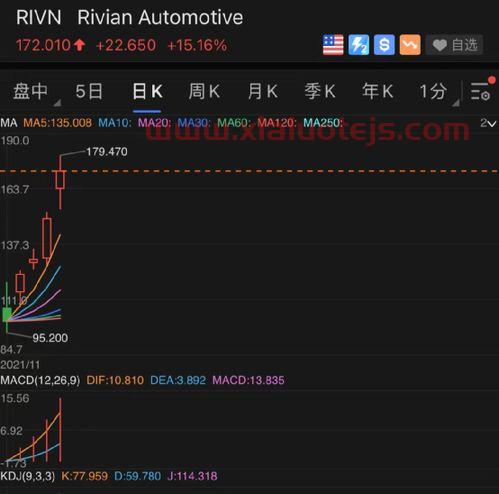The height and width of the screenshot is (494, 499).
Task: Expand the 盘中 intraday dropdown triangle
Action: coord(57,103)
